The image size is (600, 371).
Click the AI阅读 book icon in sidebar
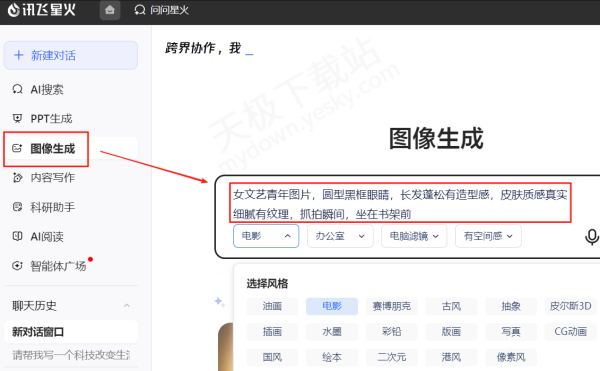tap(17, 236)
